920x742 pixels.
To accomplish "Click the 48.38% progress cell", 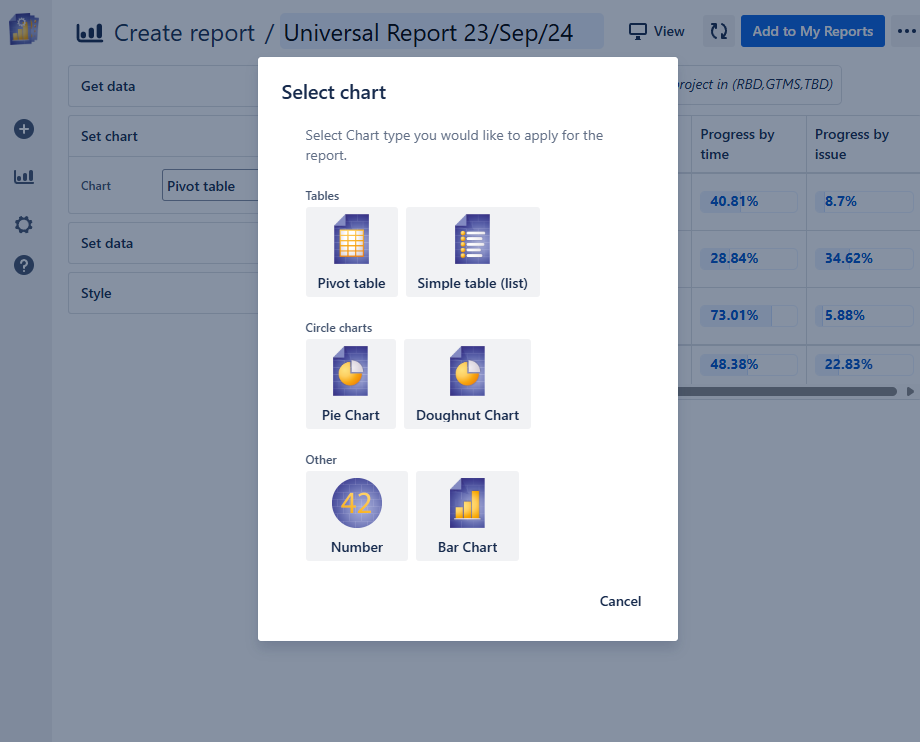I will [x=749, y=365].
